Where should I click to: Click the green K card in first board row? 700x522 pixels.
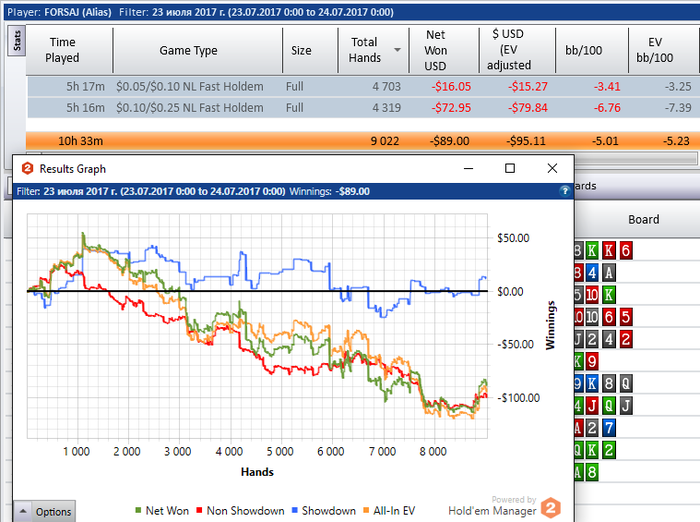tap(592, 251)
